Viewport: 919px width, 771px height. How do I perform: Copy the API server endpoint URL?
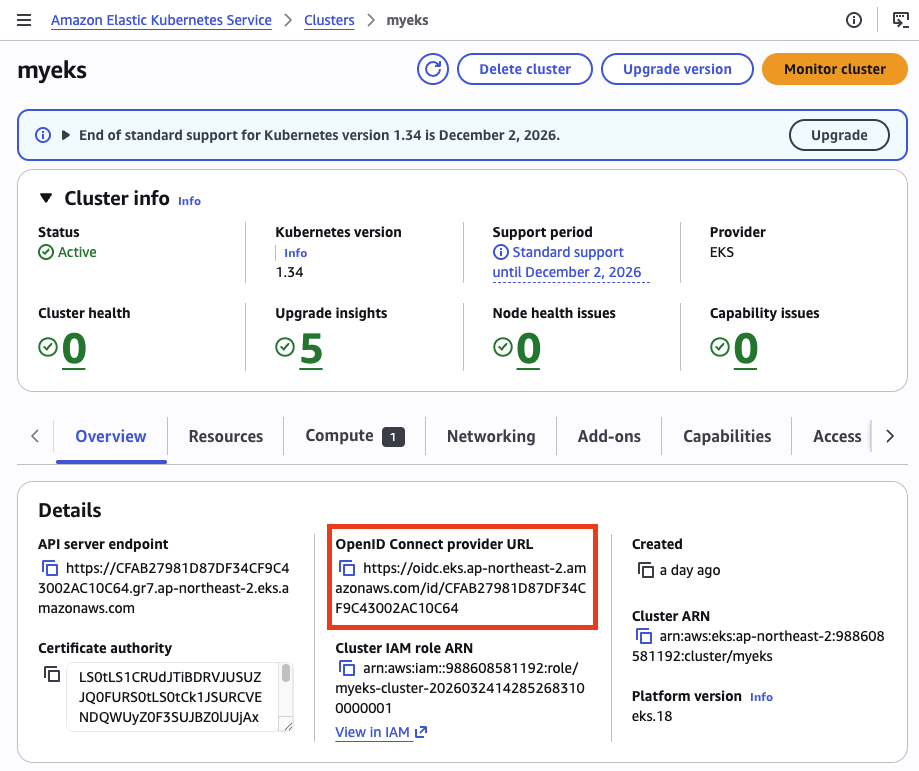pyautogui.click(x=51, y=567)
